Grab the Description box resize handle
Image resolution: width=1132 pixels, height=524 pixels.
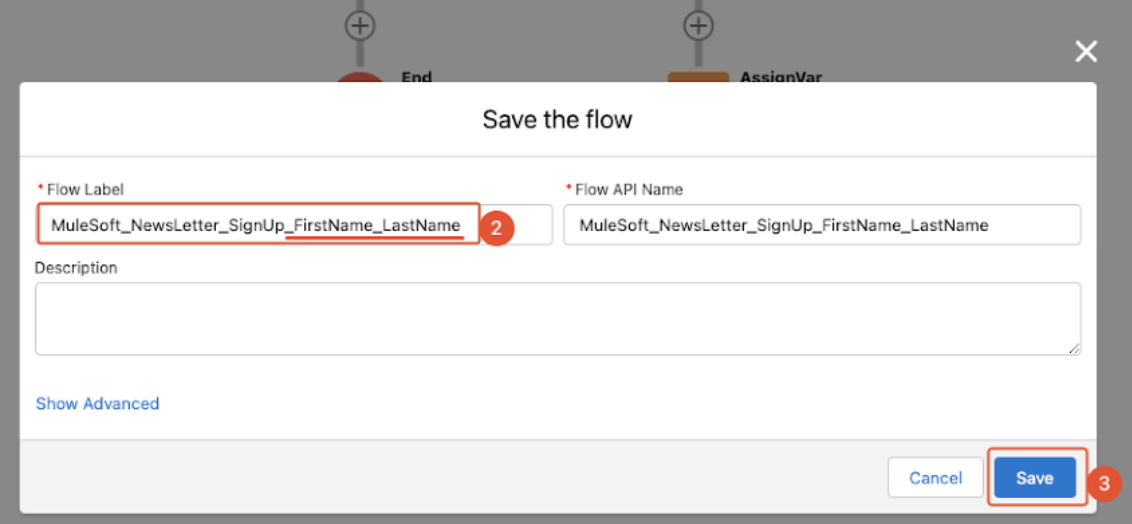click(x=1074, y=348)
